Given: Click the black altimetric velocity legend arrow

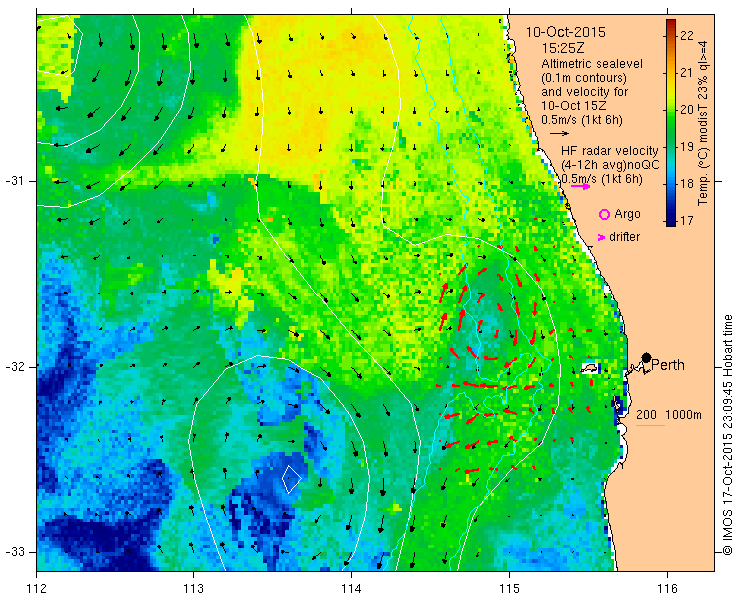Looking at the screenshot, I should 560,134.
